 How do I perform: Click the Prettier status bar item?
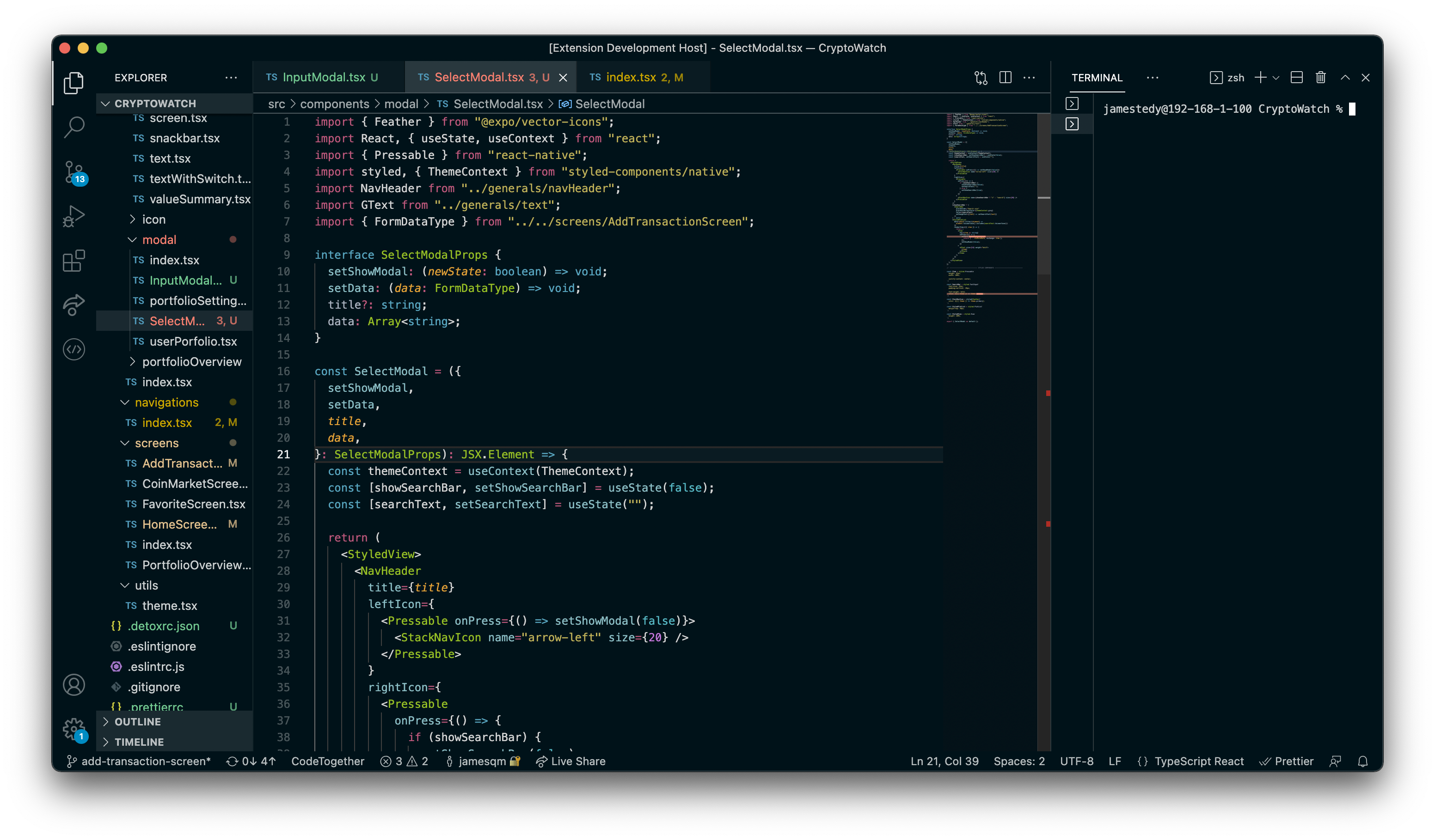pyautogui.click(x=1287, y=761)
